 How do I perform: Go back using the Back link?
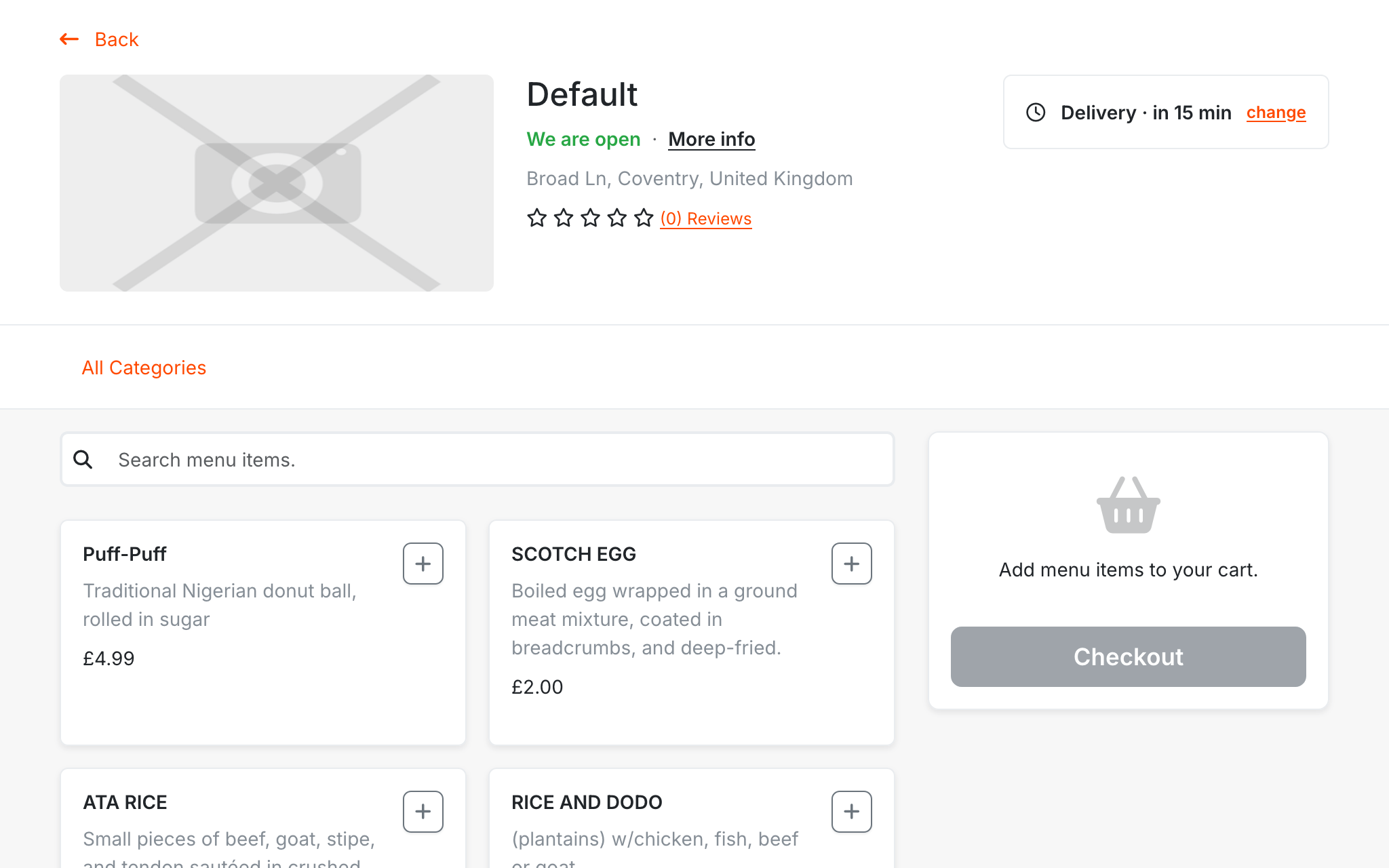tap(117, 39)
